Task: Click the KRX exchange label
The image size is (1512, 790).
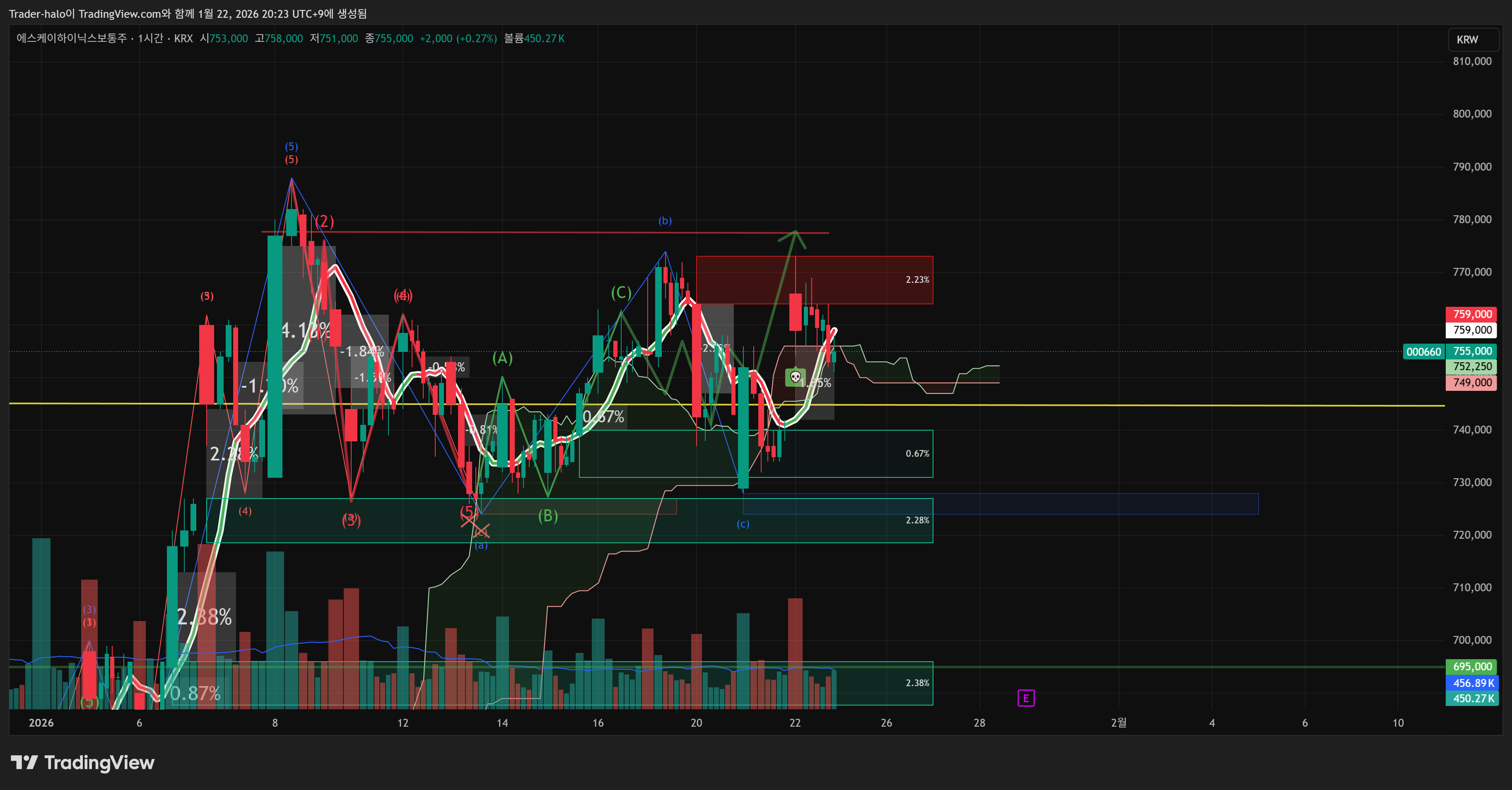Action: click(184, 38)
